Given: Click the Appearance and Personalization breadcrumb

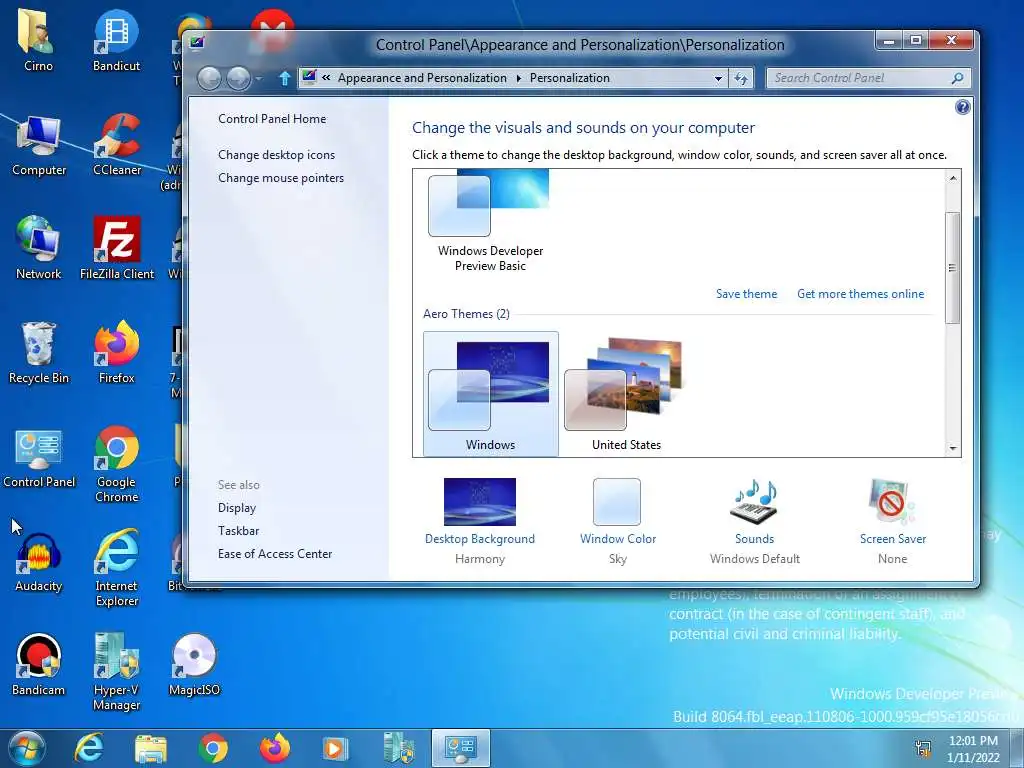Looking at the screenshot, I should click(x=422, y=78).
